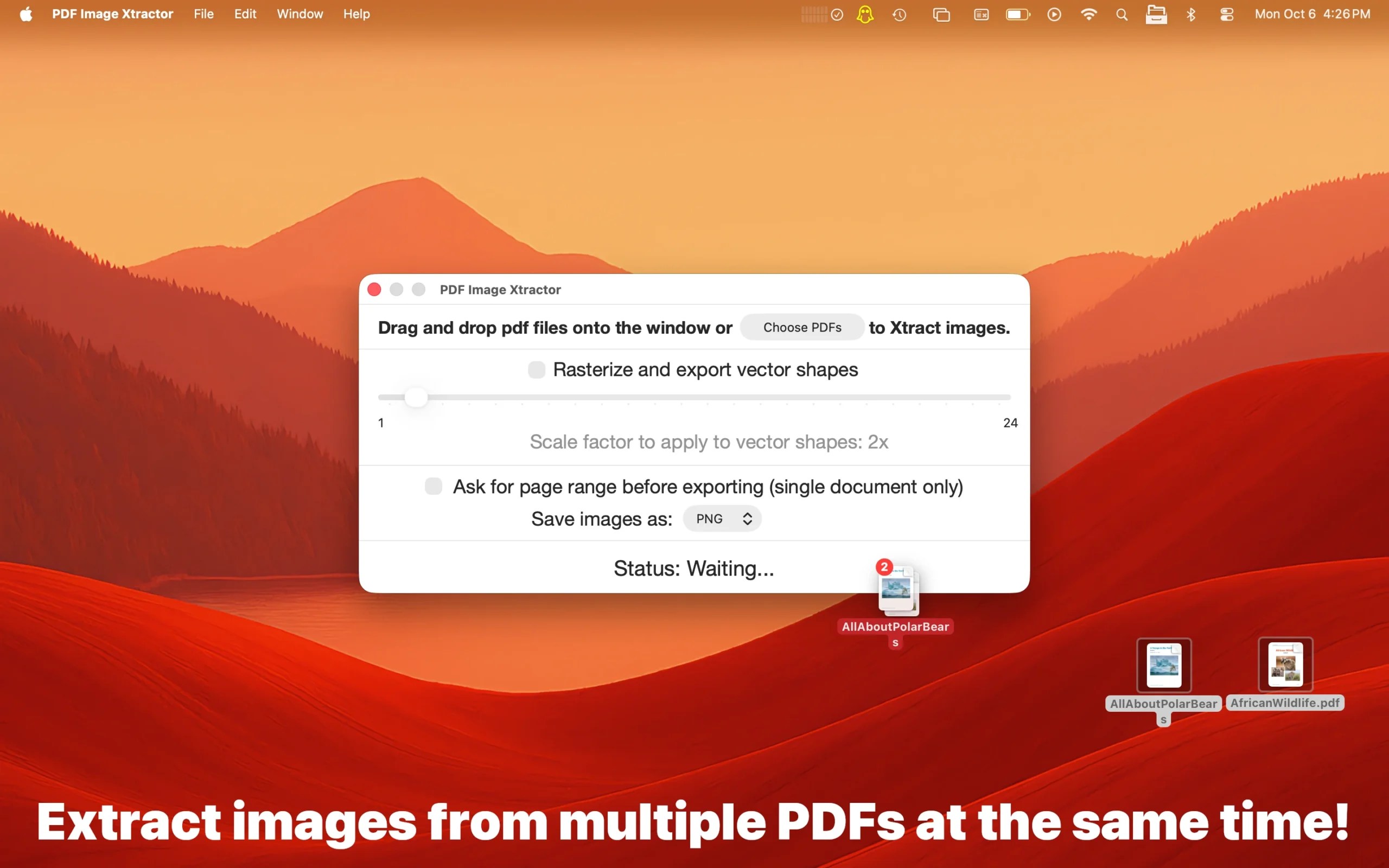
Task: Open Control Center from the menu bar
Action: [x=1227, y=14]
